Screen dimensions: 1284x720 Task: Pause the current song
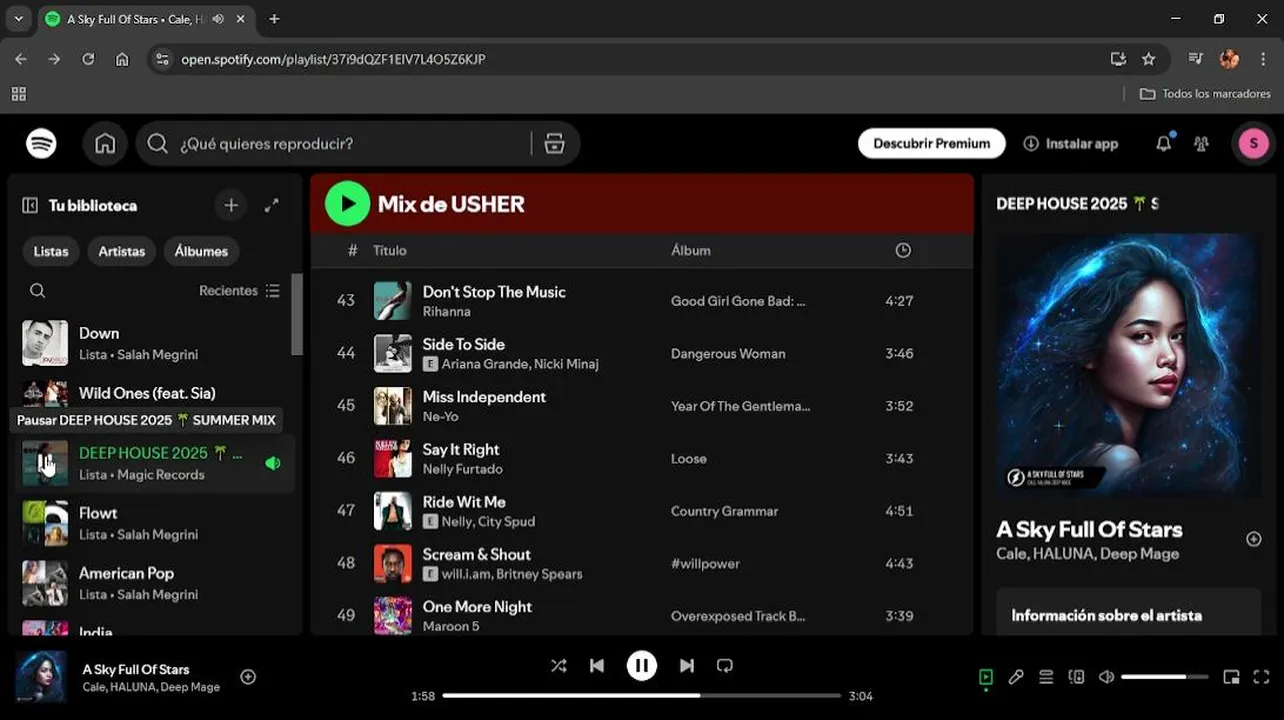point(642,666)
